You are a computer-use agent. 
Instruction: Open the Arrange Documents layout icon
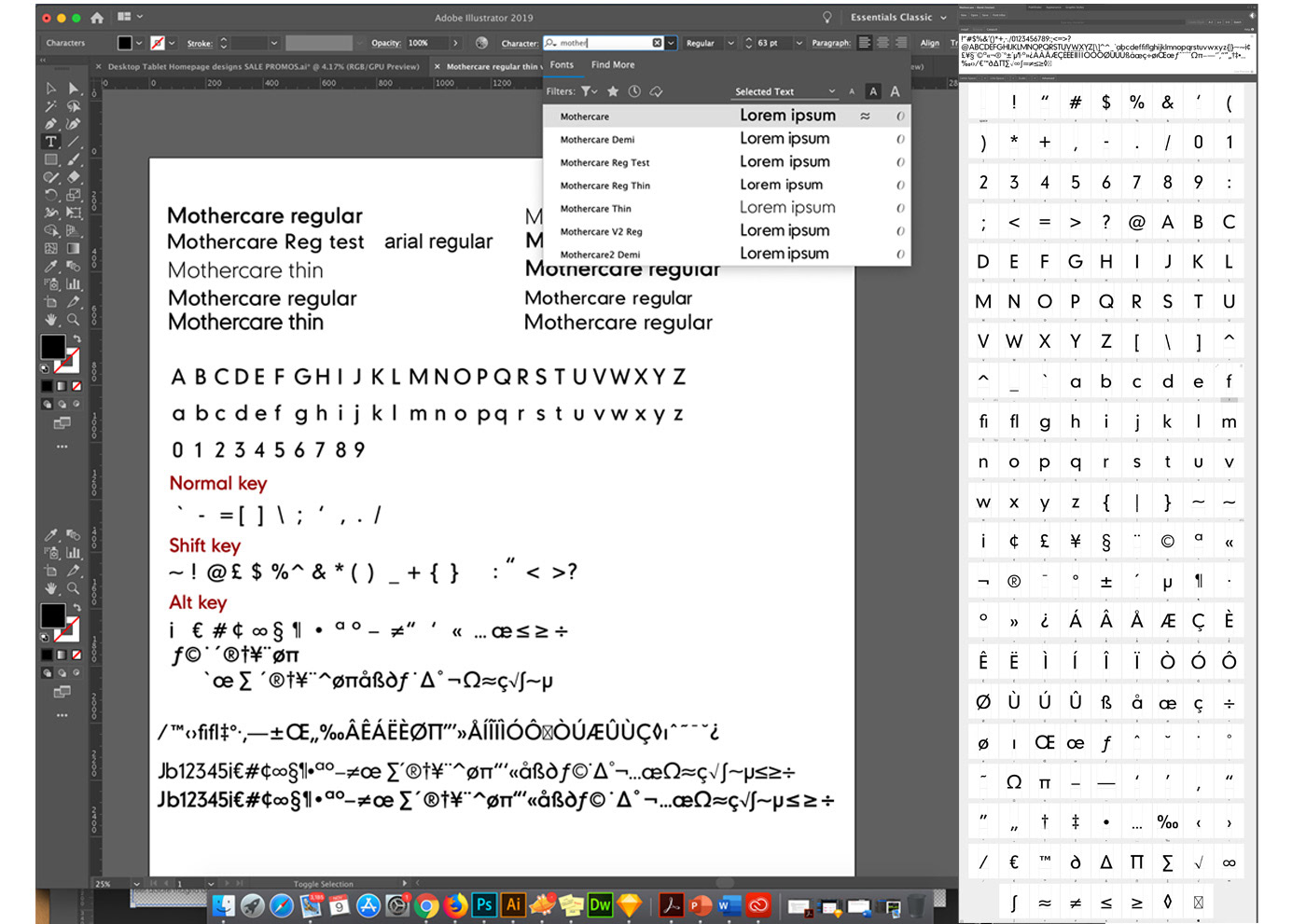[124, 17]
